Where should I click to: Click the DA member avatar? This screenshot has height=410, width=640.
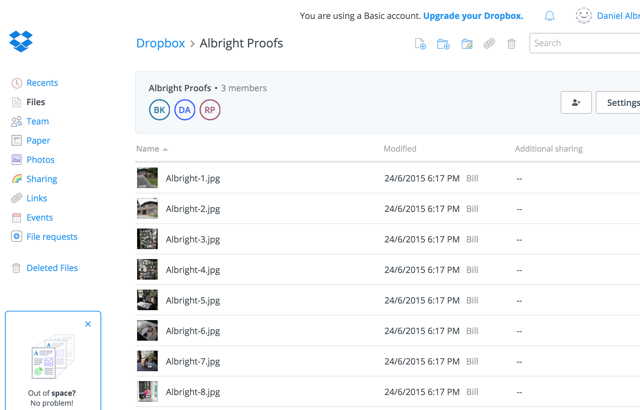point(184,110)
